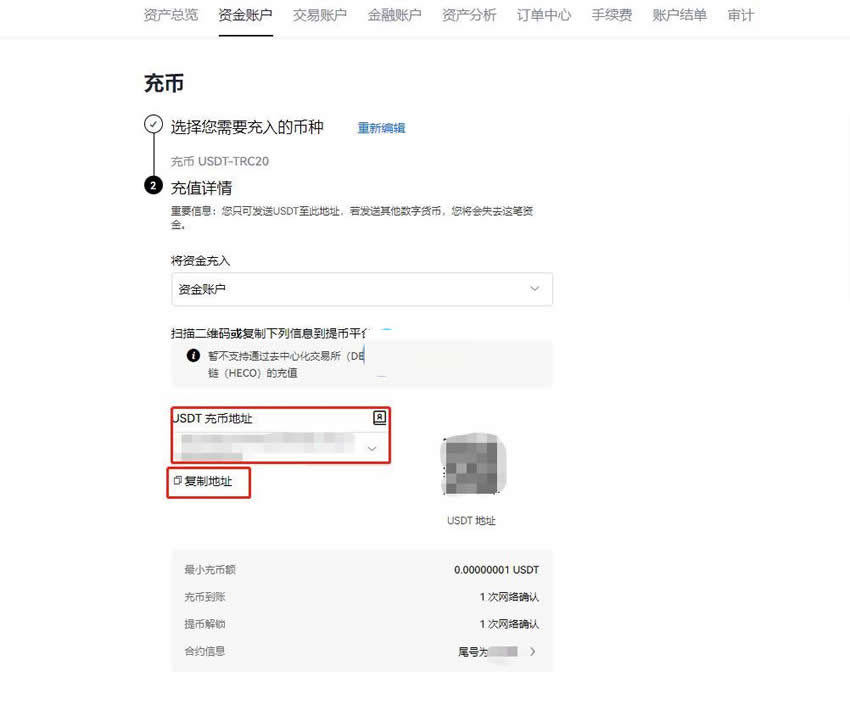Screen dimensions: 850x705
Task: Go to the 金融账户 tab
Action: 394,15
